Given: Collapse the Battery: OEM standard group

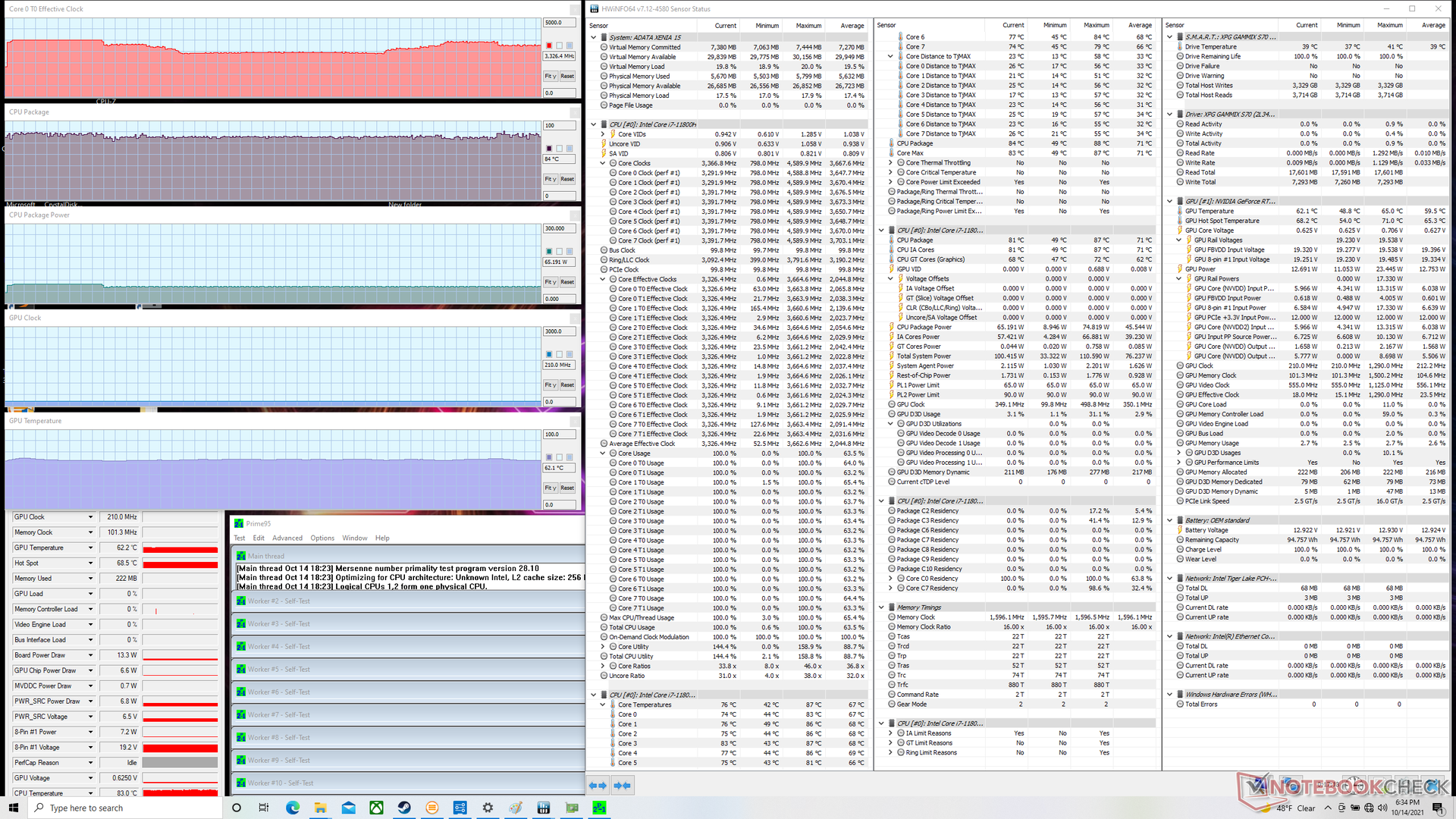Looking at the screenshot, I should point(1170,520).
